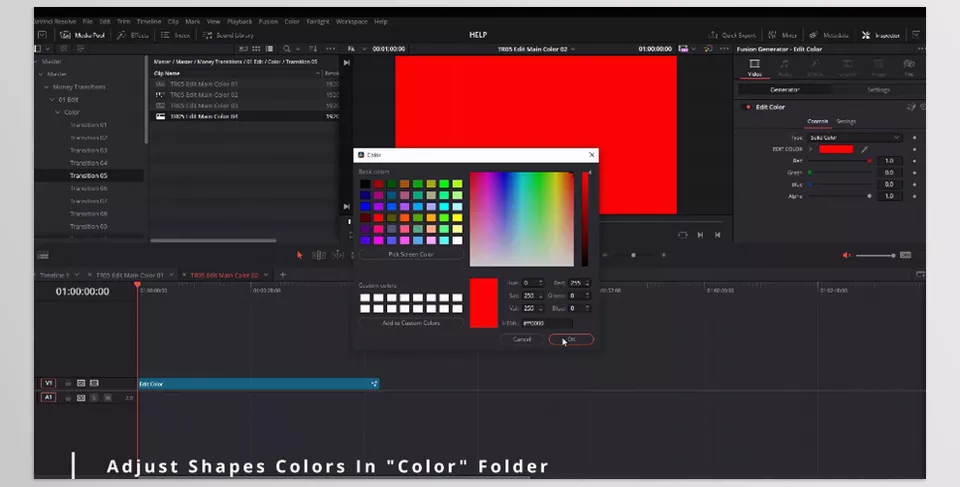
Task: Open the Type Solid Color dropdown
Action: click(x=854, y=138)
